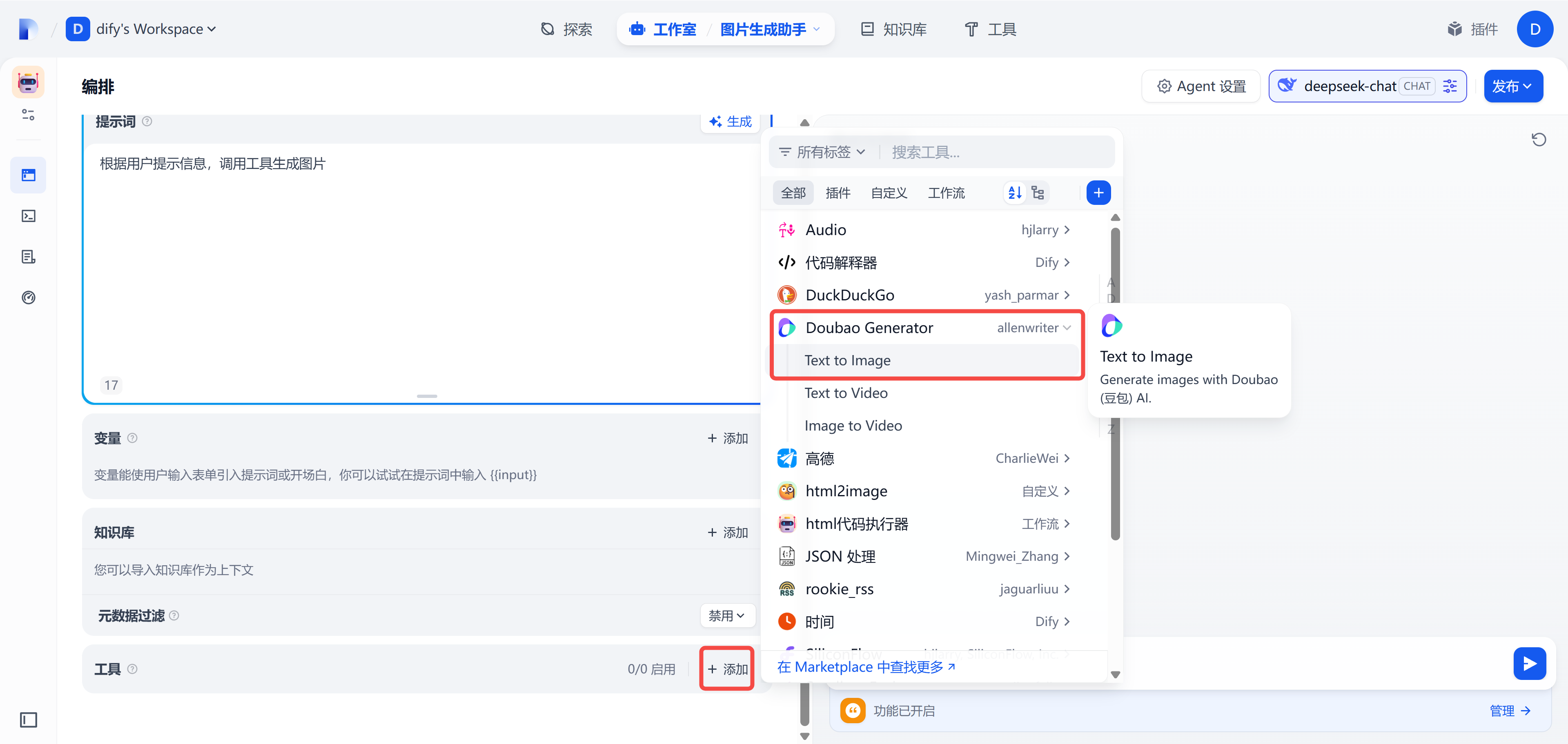Viewport: 1568px width, 744px height.
Task: Click the Agent 设置 button
Action: pyautogui.click(x=1201, y=87)
